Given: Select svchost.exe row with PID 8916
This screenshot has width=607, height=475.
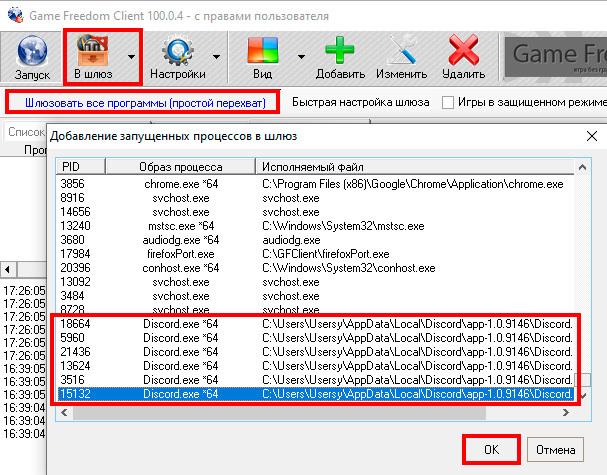Looking at the screenshot, I should coord(316,198).
